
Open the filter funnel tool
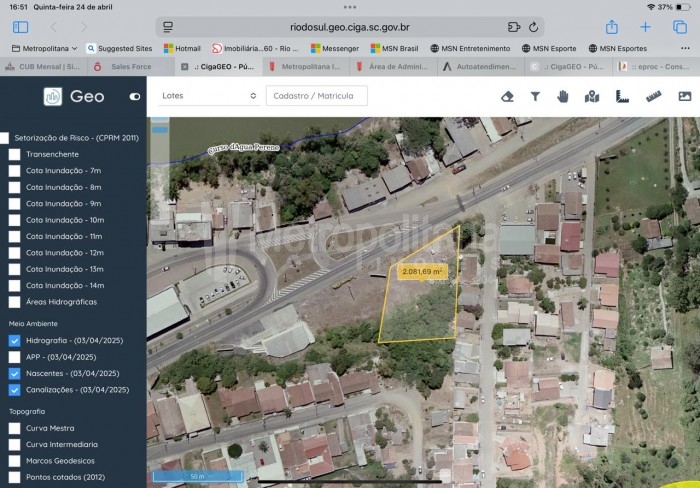tap(535, 96)
